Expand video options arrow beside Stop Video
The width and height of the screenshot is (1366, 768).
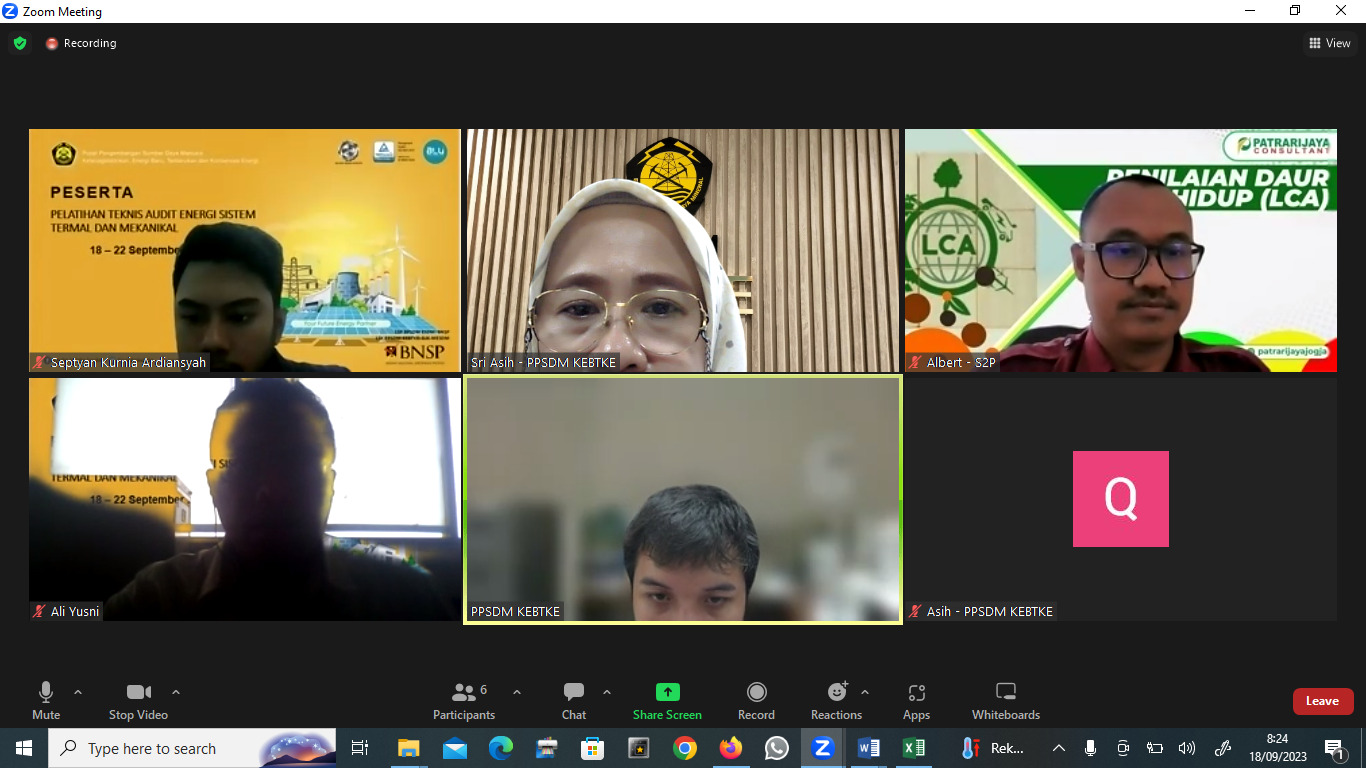tap(176, 692)
